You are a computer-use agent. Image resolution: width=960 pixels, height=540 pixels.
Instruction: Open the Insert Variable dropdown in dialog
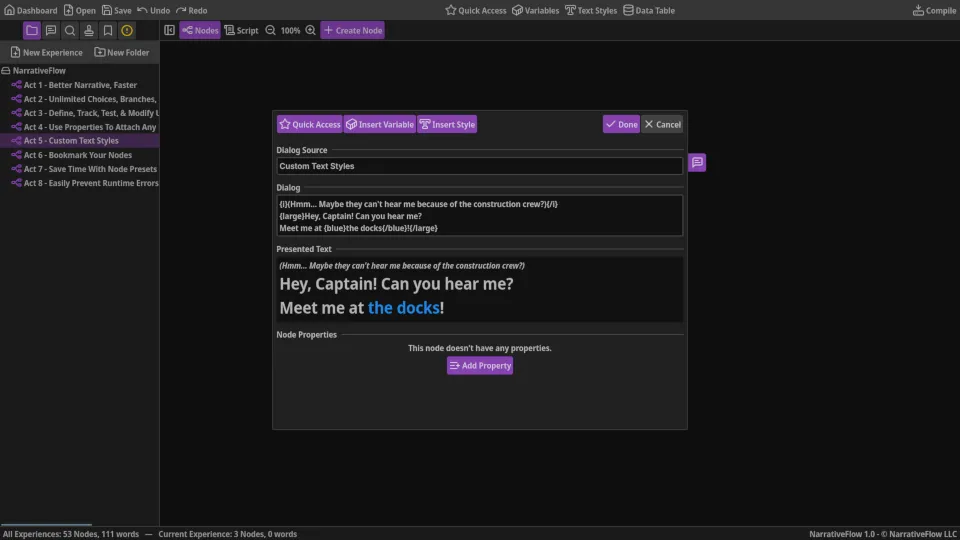pos(379,125)
